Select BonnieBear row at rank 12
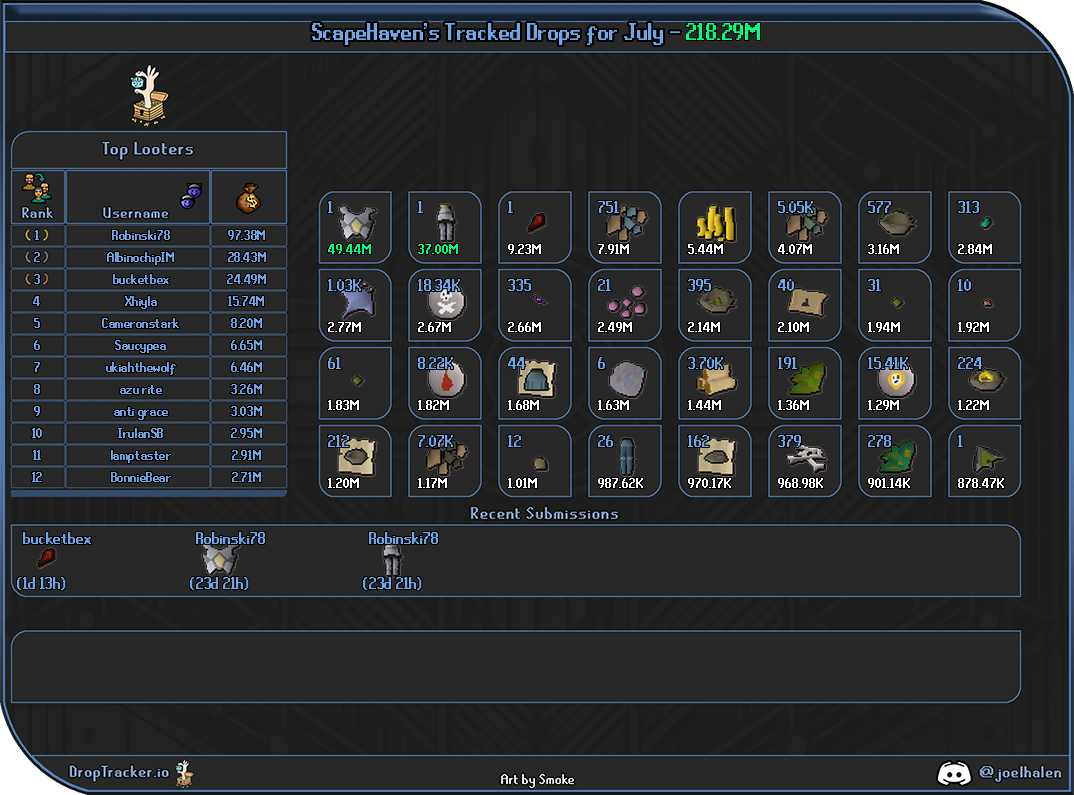 pos(149,477)
